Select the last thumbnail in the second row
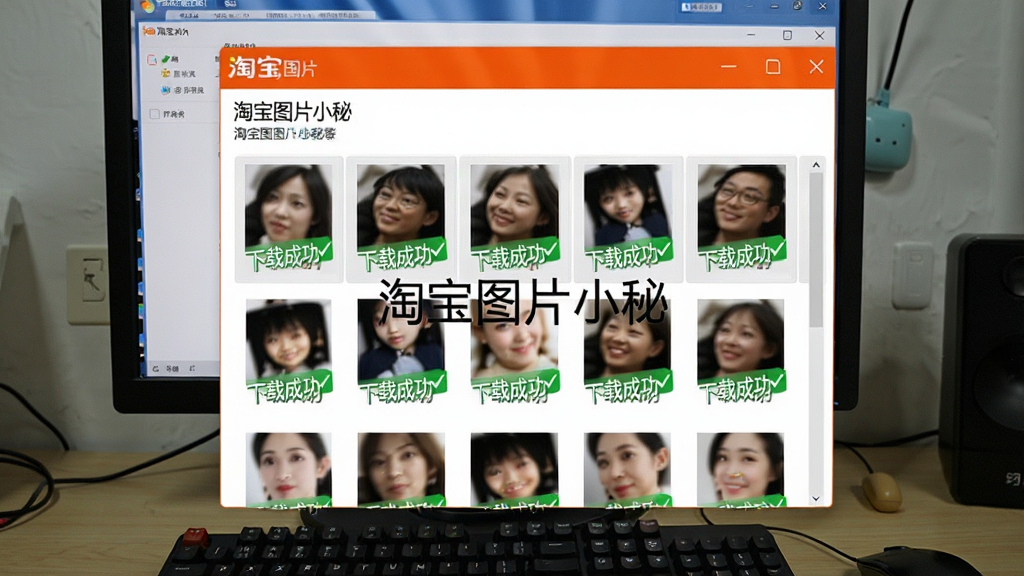The width and height of the screenshot is (1024, 576). (x=741, y=351)
